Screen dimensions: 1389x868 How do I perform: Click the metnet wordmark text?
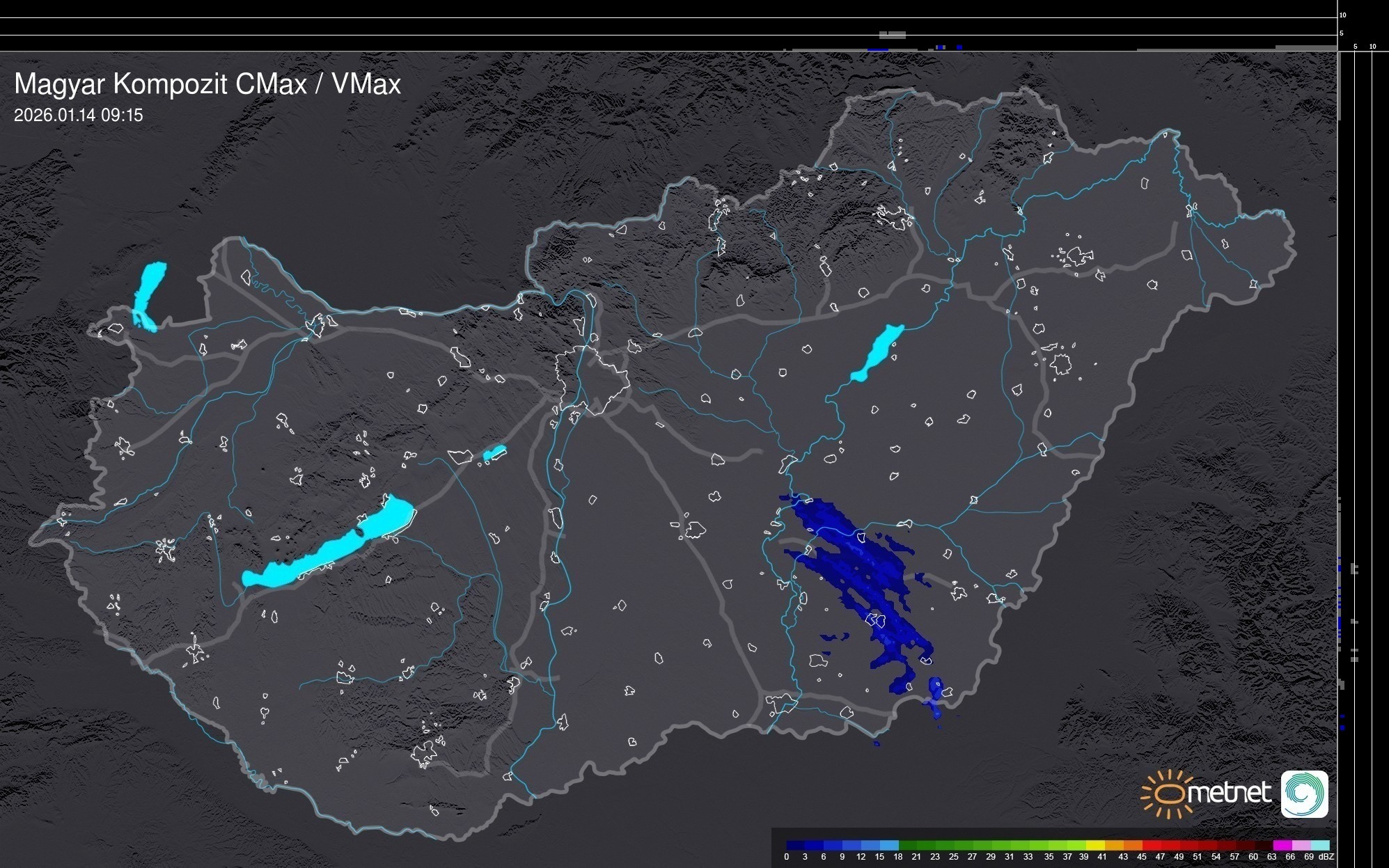(1229, 793)
